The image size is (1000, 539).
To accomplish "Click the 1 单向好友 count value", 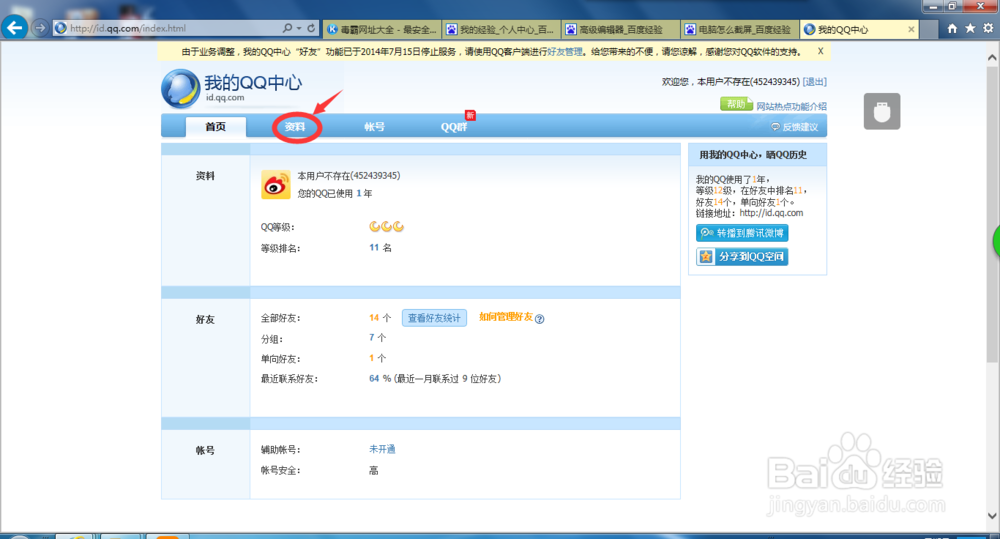I will [372, 358].
